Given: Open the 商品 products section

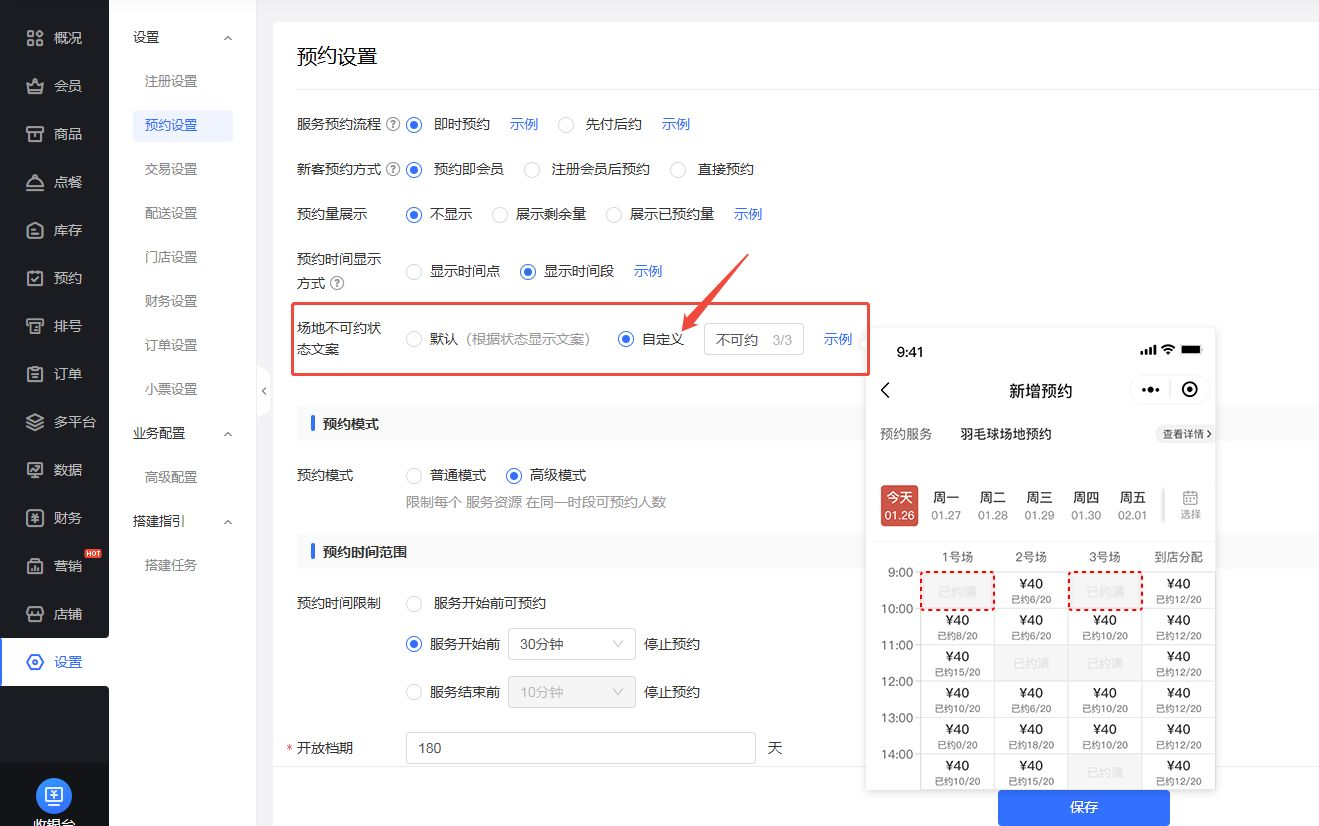Looking at the screenshot, I should [54, 134].
